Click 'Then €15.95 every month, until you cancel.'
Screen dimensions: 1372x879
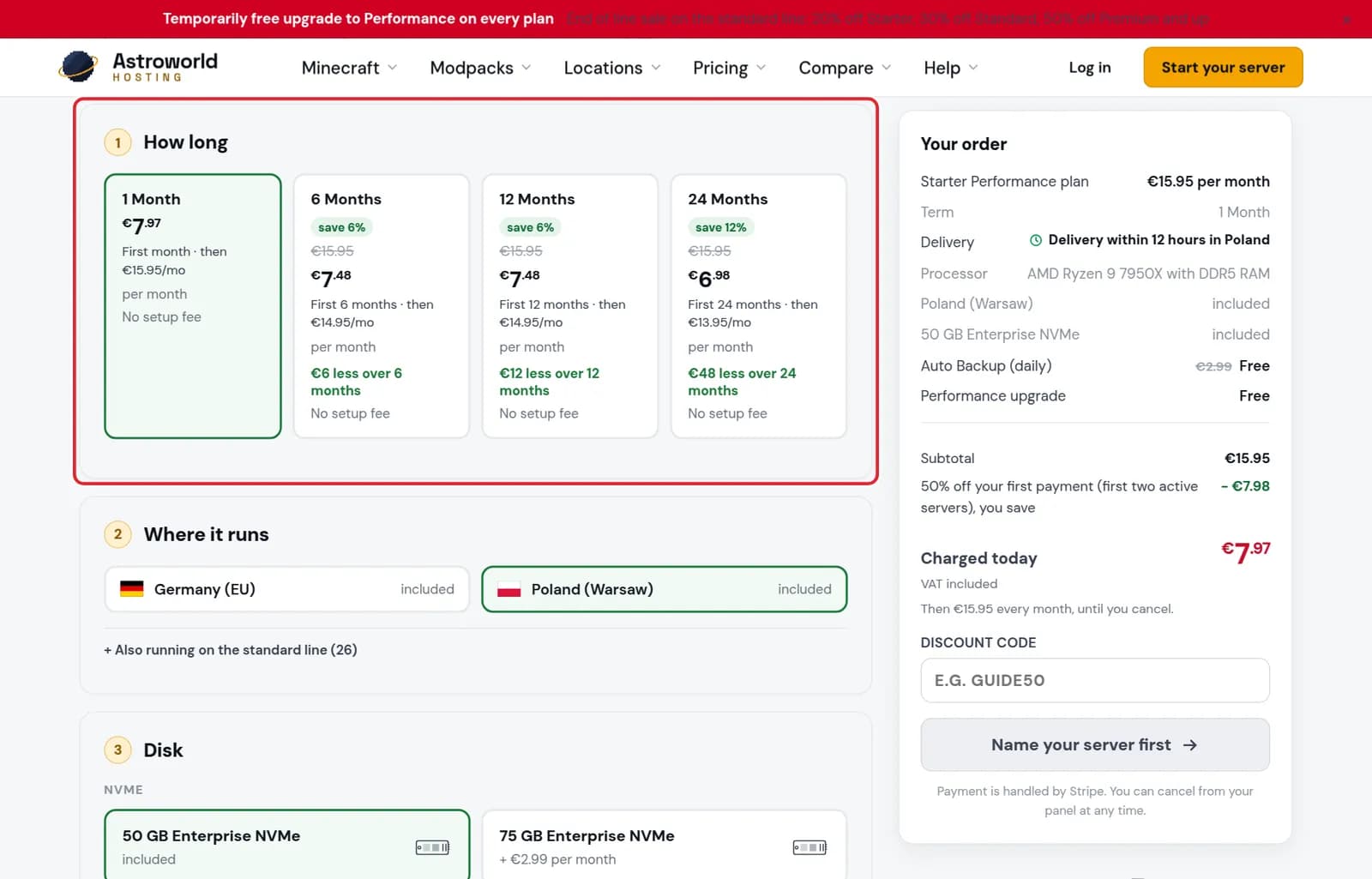click(1047, 609)
